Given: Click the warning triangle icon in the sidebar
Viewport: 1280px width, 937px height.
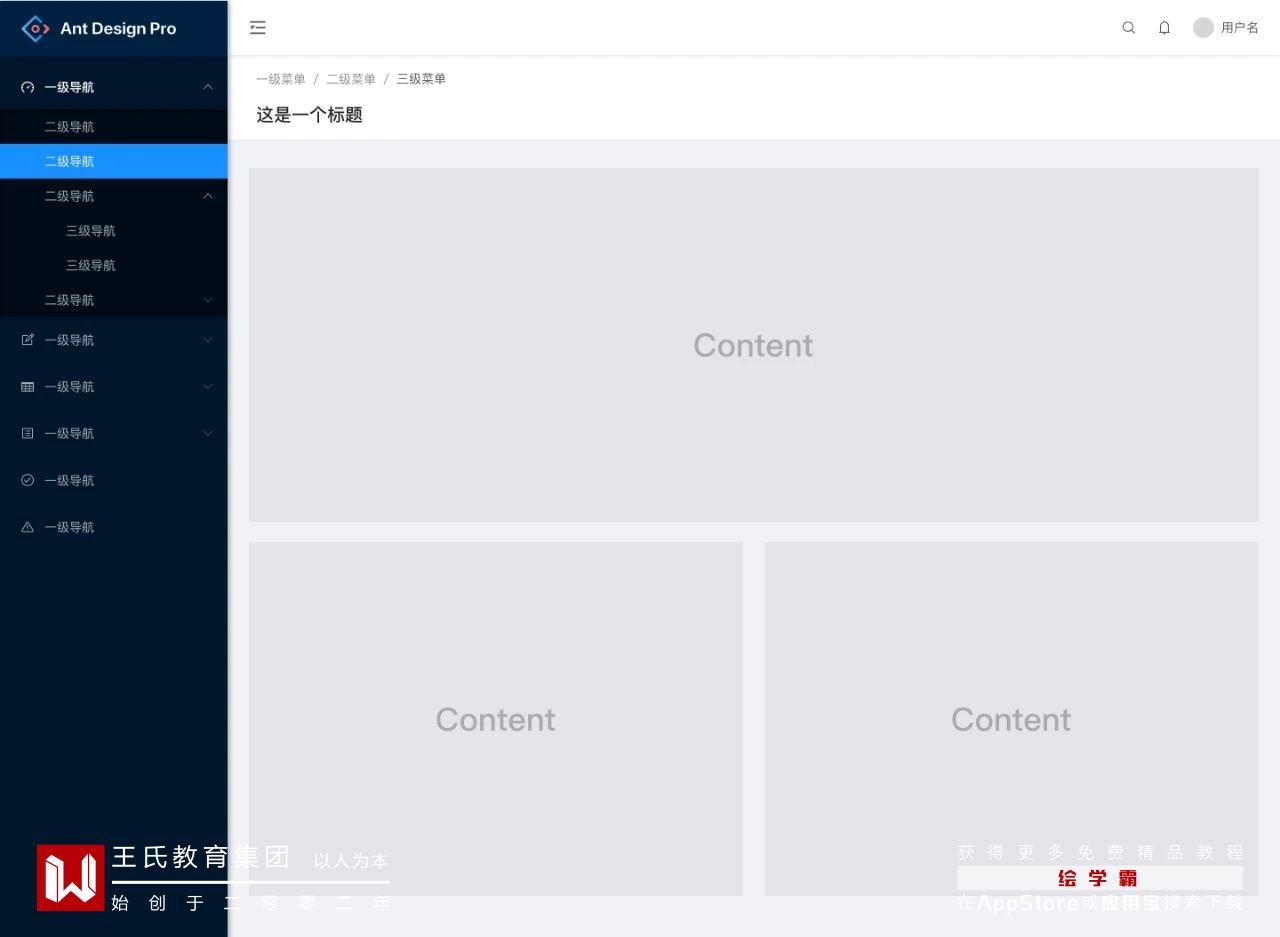Looking at the screenshot, I should coord(28,527).
